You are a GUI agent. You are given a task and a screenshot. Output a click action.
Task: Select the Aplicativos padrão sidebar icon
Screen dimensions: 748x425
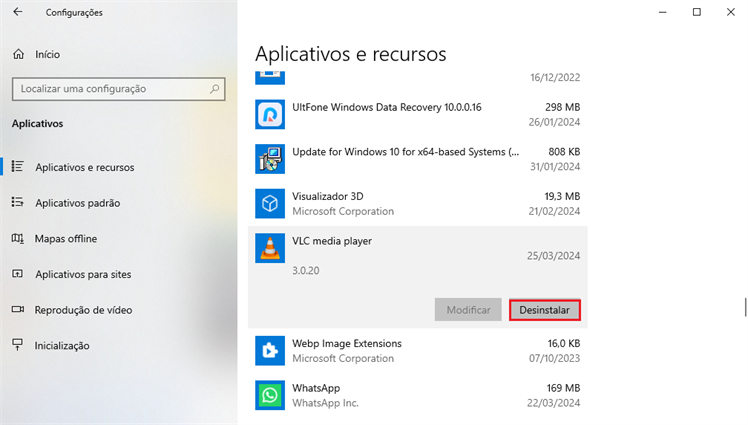pyautogui.click(x=18, y=202)
